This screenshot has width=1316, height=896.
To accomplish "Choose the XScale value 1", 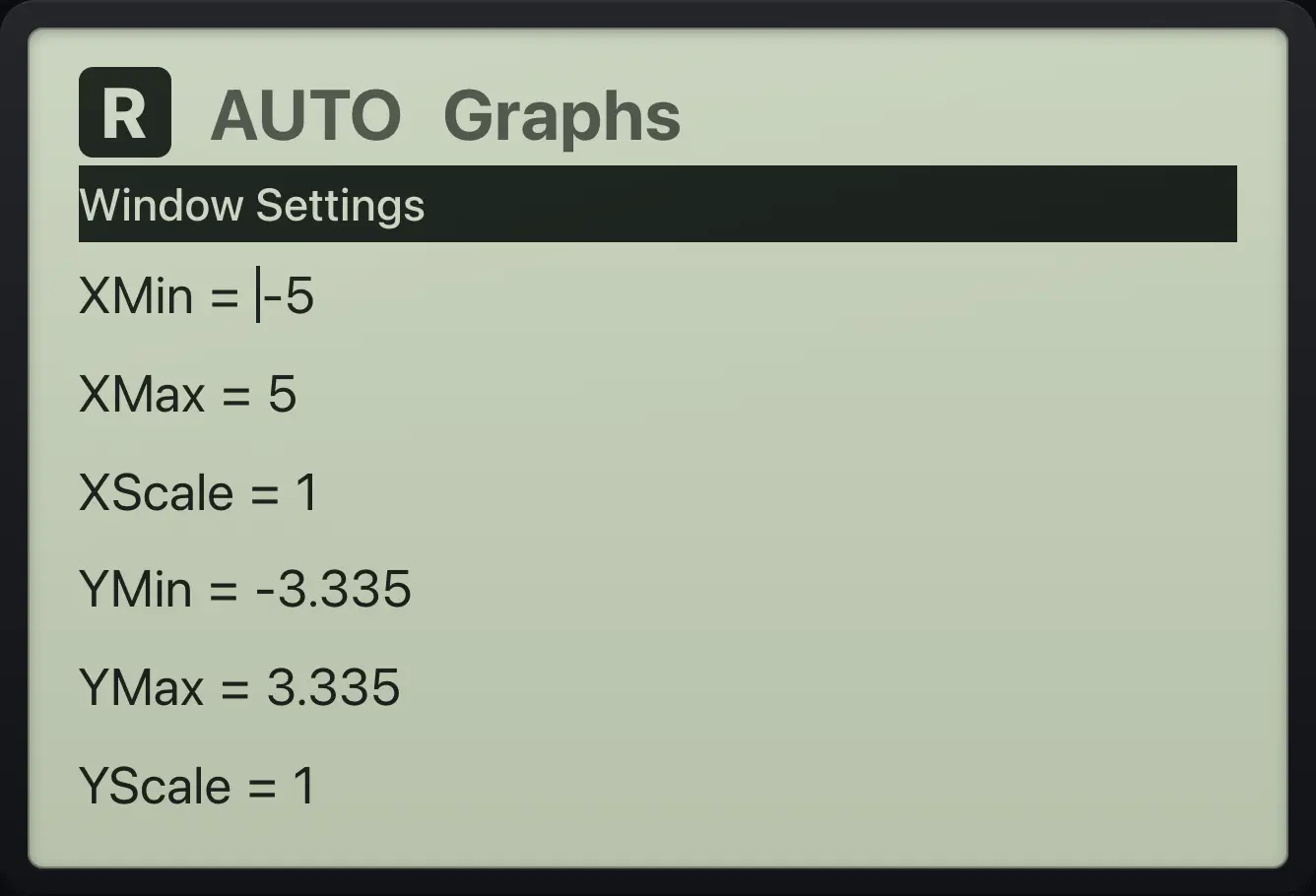I will pos(306,492).
